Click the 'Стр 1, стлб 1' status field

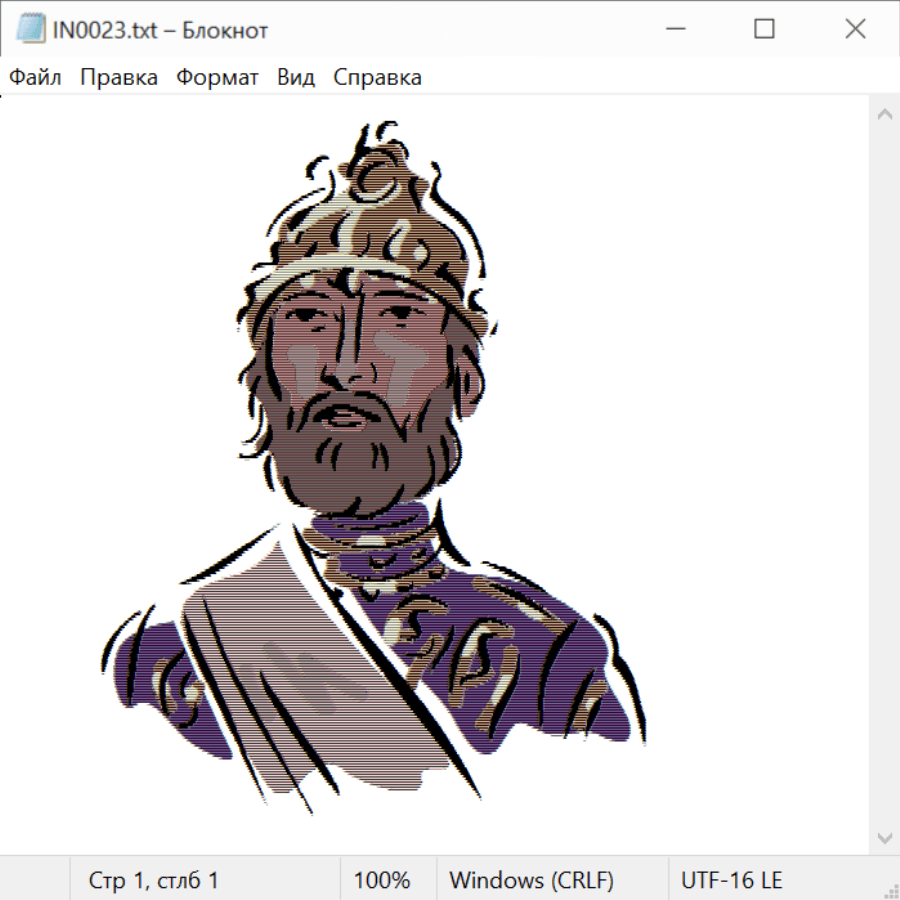(153, 880)
